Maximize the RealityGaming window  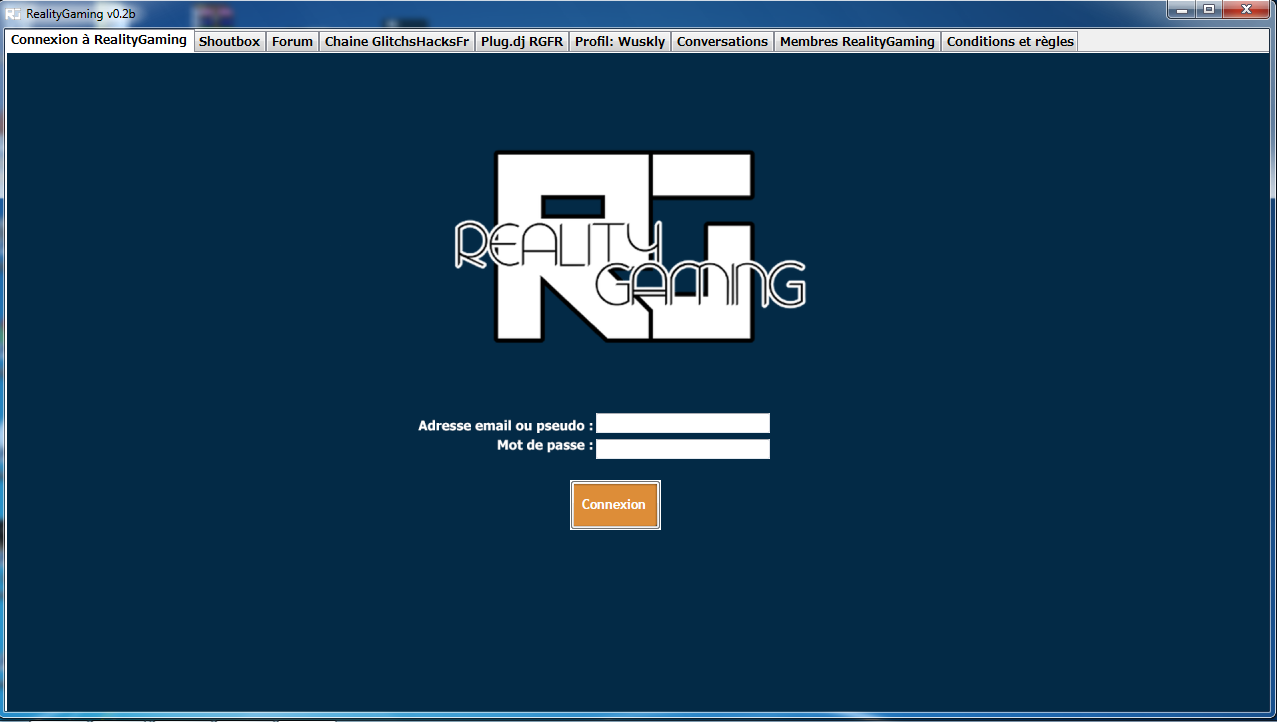coord(1209,9)
